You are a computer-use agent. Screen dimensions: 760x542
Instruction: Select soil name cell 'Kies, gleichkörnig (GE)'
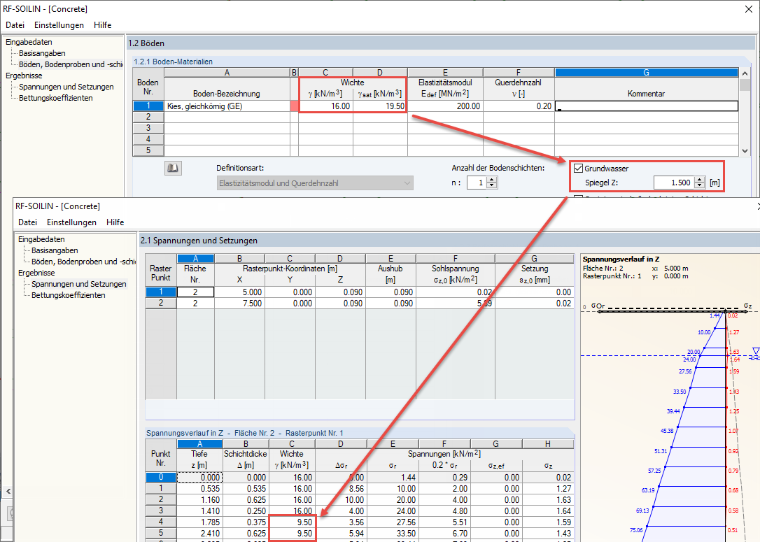click(x=227, y=106)
